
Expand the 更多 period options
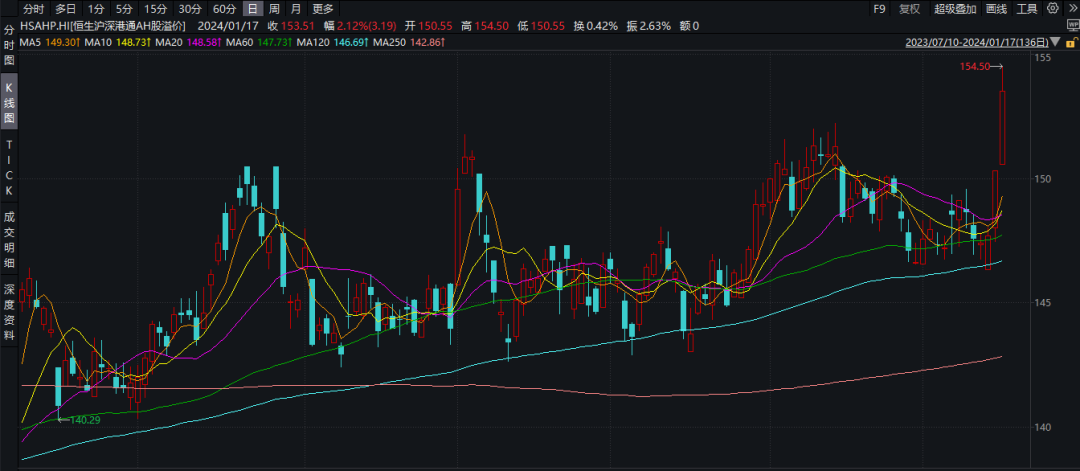click(x=322, y=9)
